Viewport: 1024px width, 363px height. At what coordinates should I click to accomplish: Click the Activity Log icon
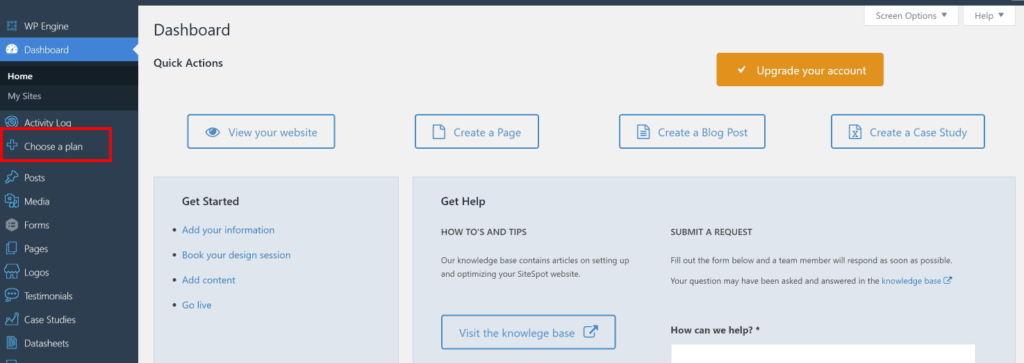pos(11,122)
